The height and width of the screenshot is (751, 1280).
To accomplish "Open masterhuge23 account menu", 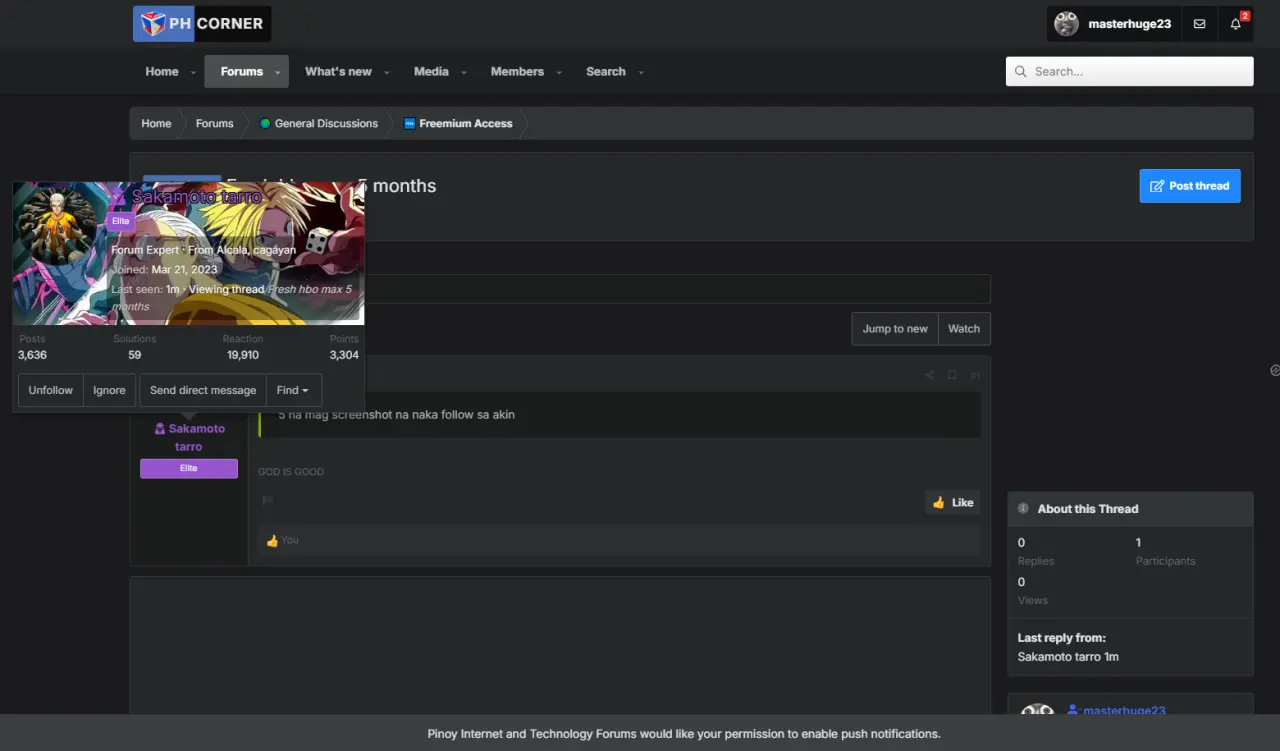I will (x=1114, y=24).
